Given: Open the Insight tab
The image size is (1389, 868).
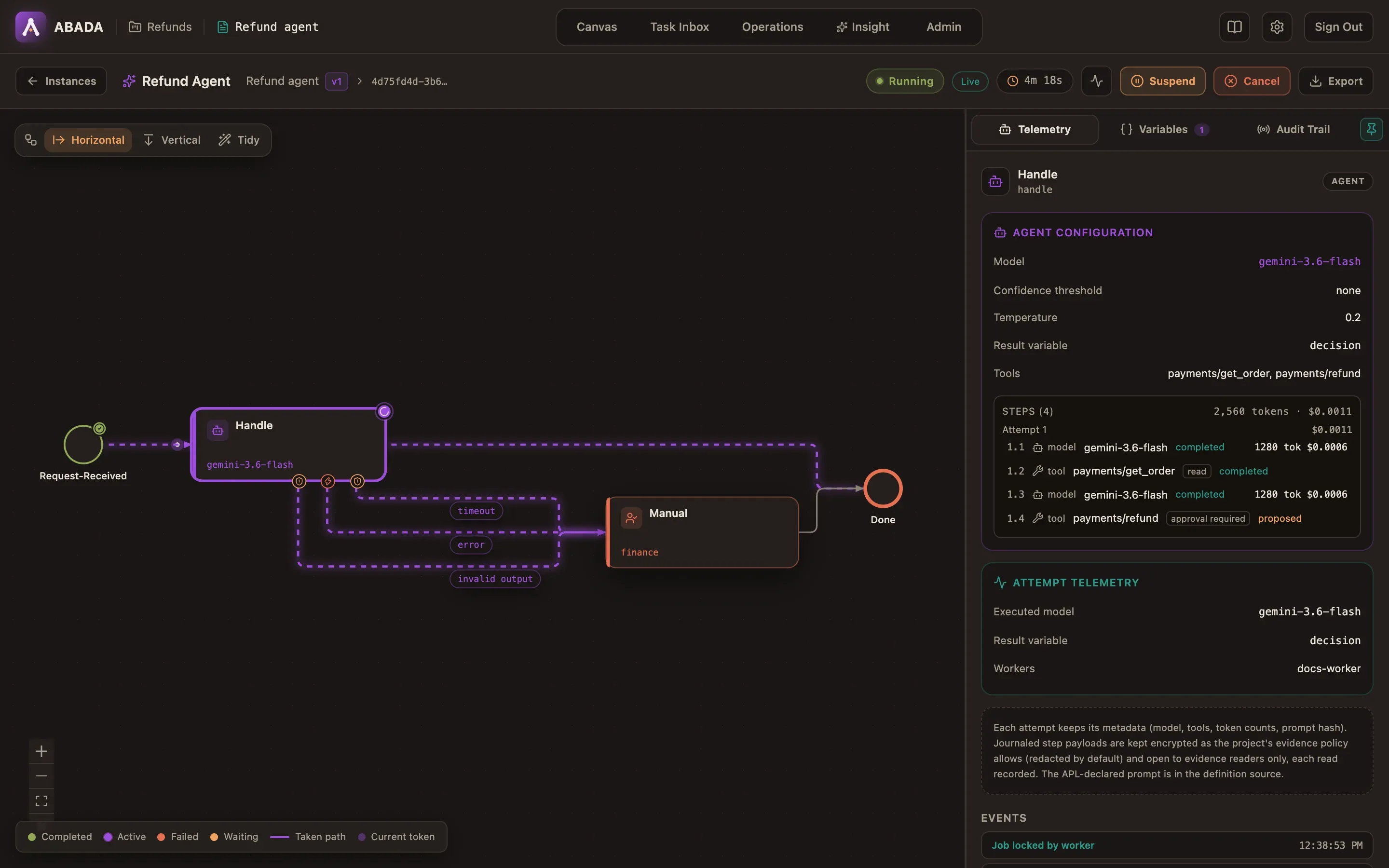Looking at the screenshot, I should click(x=863, y=27).
